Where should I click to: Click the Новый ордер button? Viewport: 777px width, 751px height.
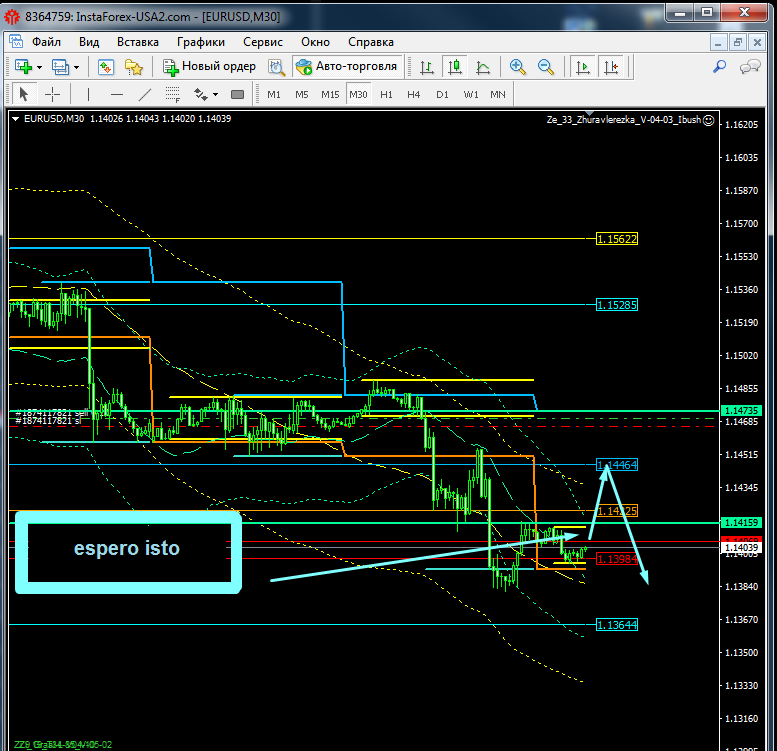pyautogui.click(x=210, y=67)
